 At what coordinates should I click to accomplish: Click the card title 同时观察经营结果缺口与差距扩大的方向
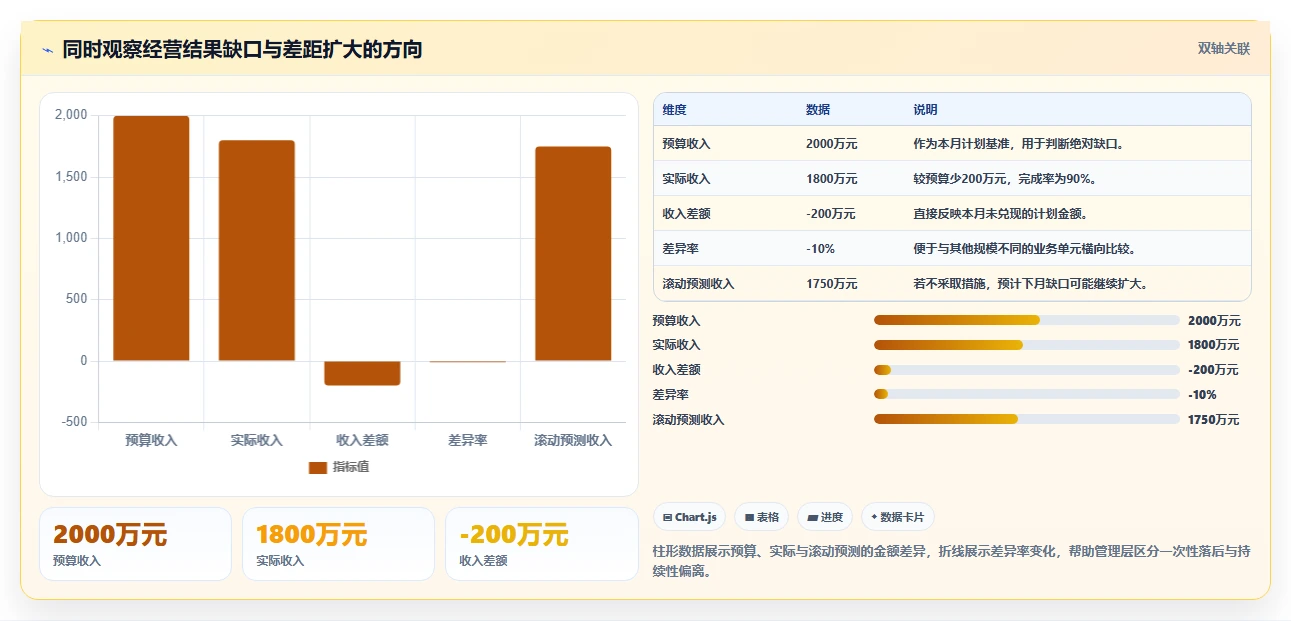click(242, 49)
